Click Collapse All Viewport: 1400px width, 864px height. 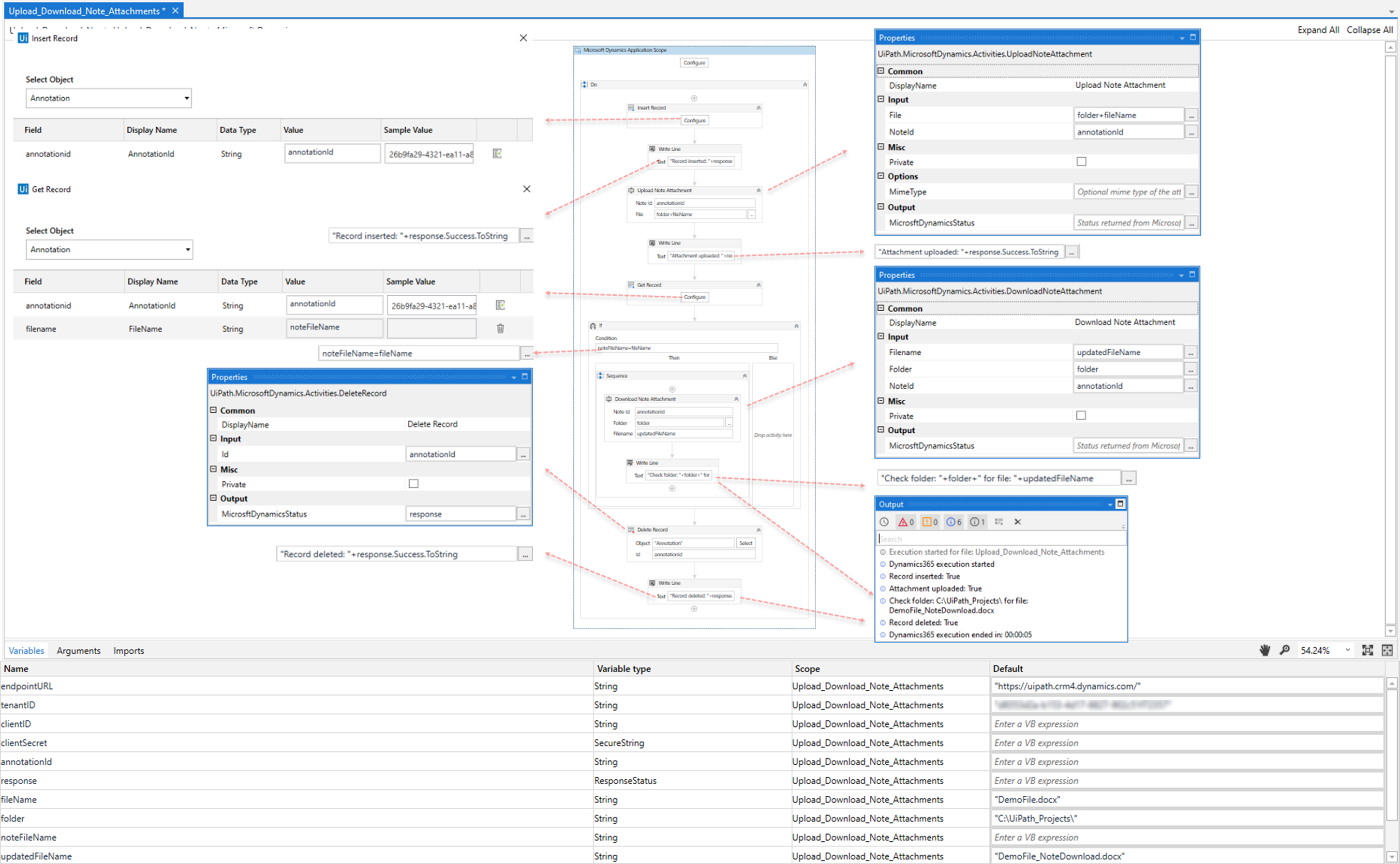click(x=1369, y=30)
